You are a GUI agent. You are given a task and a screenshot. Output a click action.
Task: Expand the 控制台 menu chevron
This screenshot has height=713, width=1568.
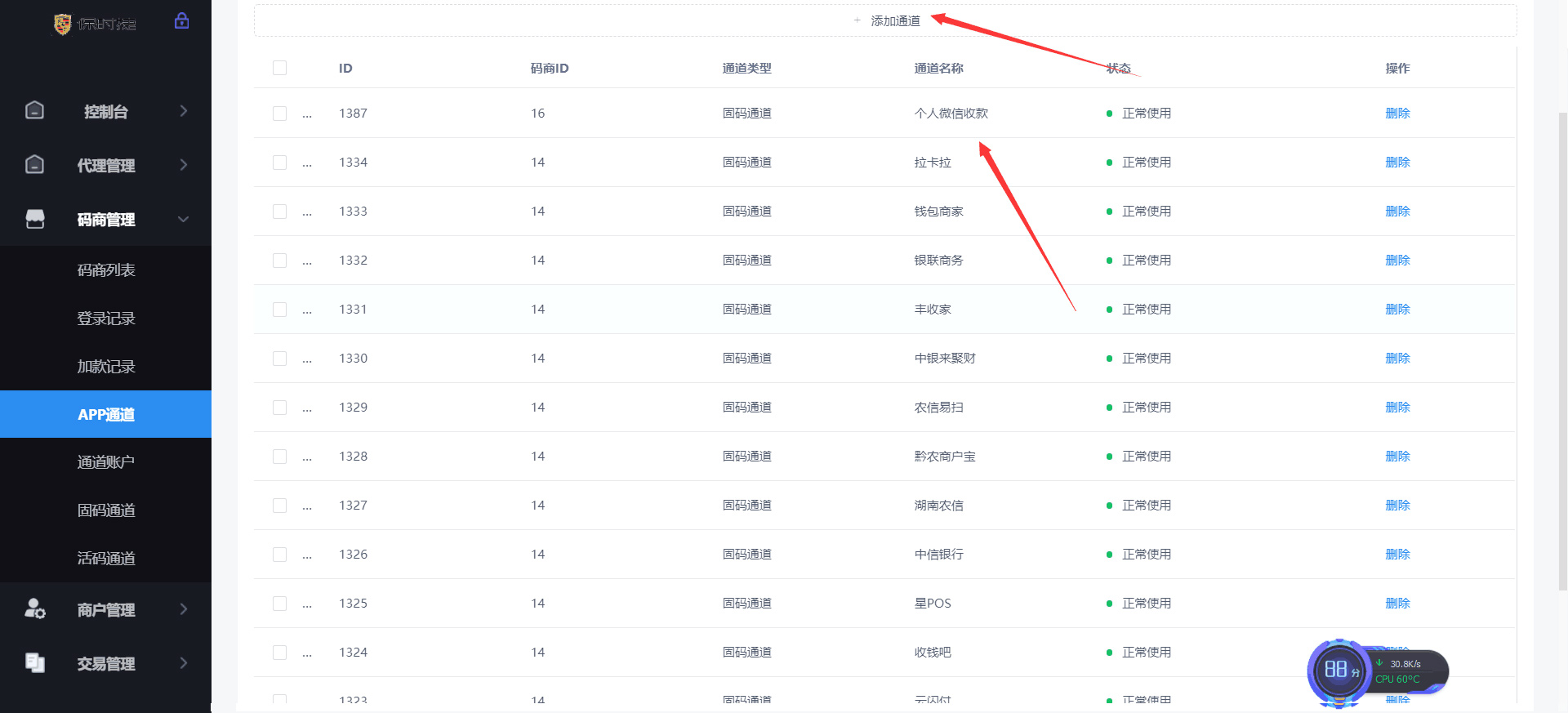pyautogui.click(x=184, y=110)
